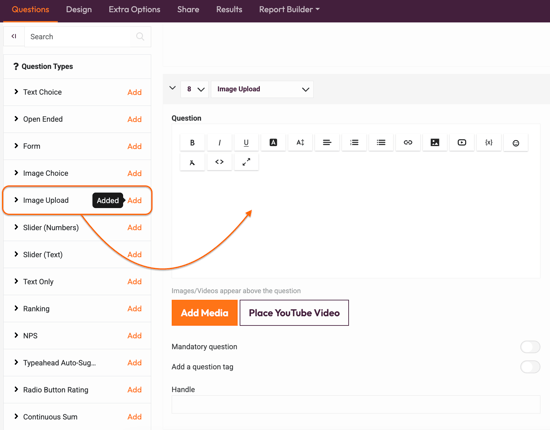This screenshot has width=550, height=430.
Task: Expand the Radio Button Rating question type
Action: coord(16,389)
